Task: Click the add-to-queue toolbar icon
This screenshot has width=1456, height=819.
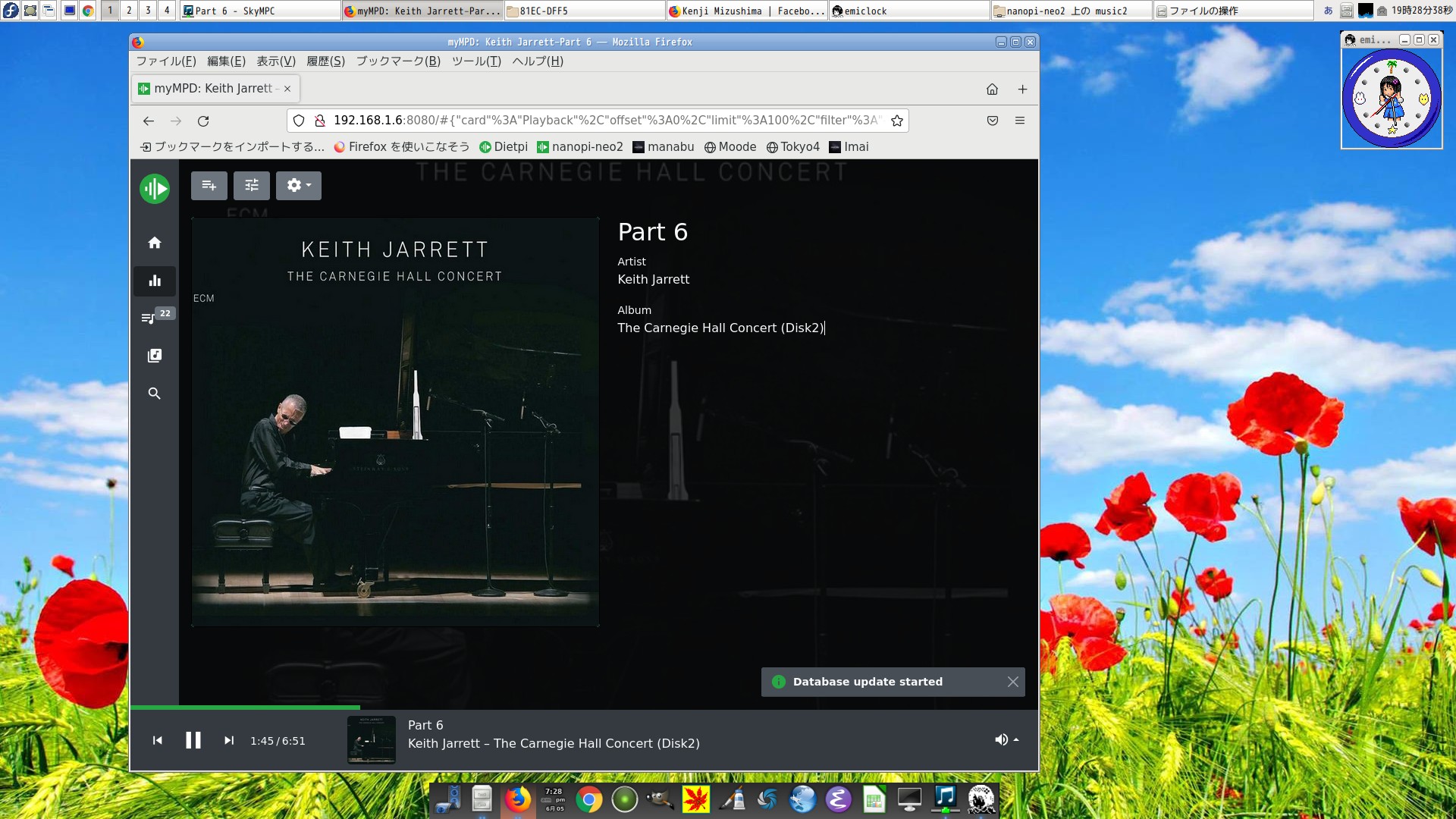Action: pyautogui.click(x=209, y=185)
